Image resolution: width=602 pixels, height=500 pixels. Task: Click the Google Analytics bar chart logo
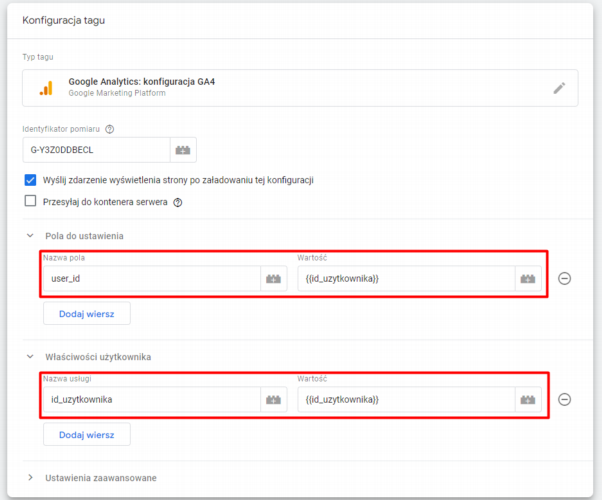click(x=46, y=88)
